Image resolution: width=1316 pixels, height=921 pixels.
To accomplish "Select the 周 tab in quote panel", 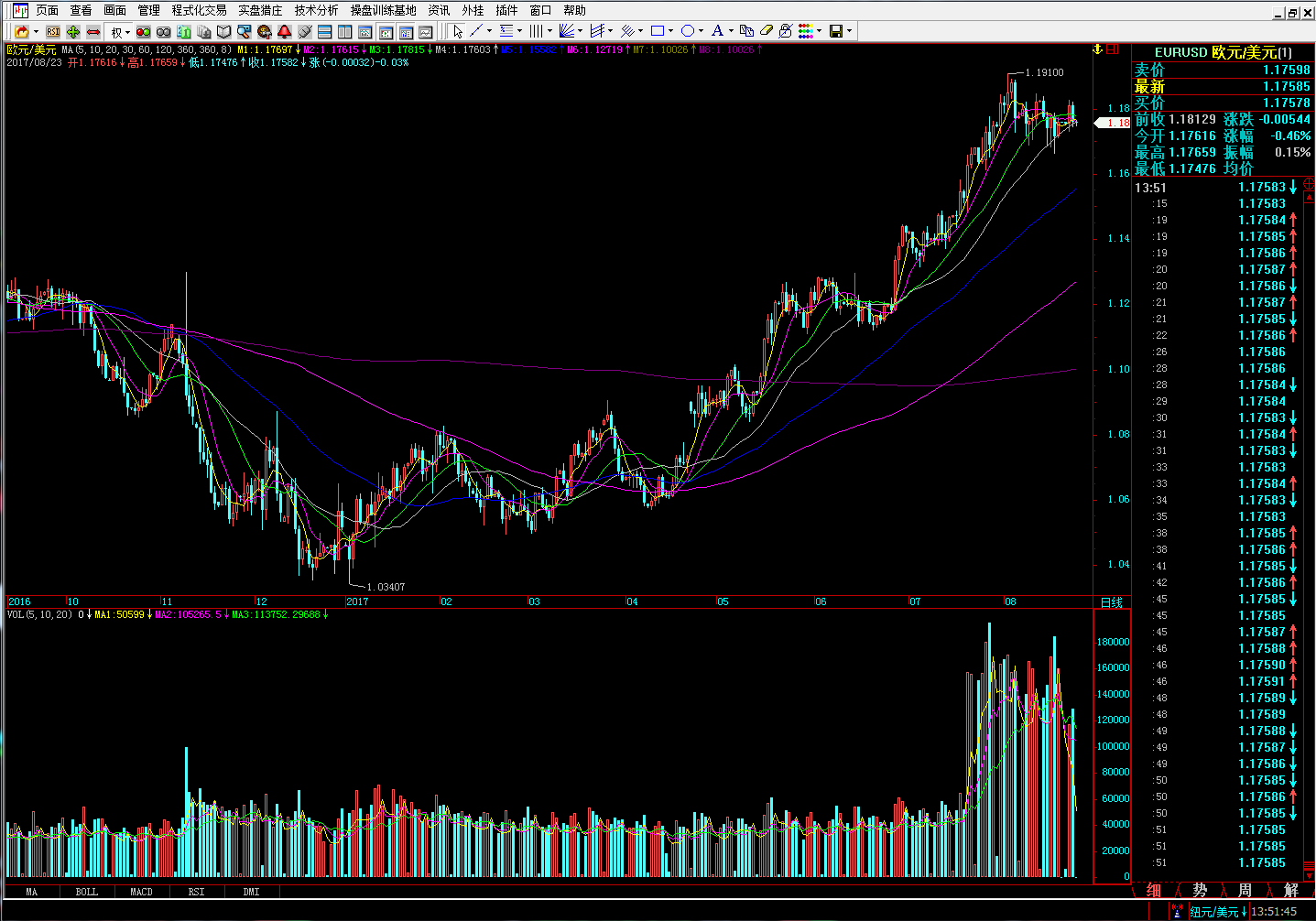I will click(x=1245, y=890).
